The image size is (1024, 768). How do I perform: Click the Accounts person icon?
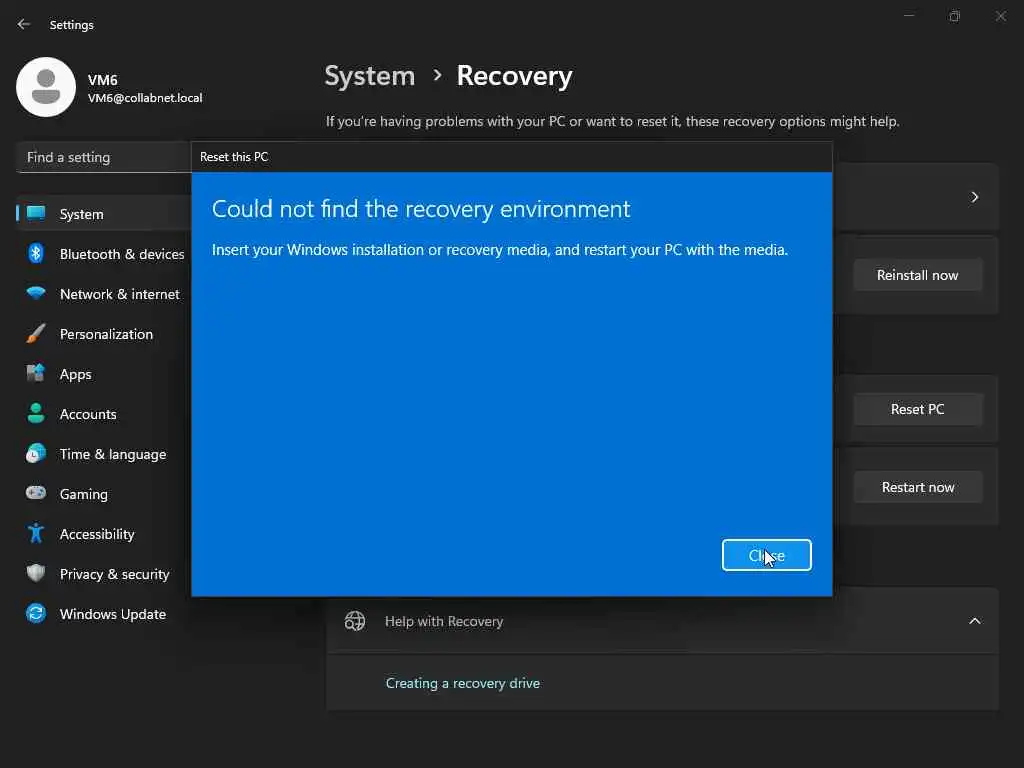[36, 413]
